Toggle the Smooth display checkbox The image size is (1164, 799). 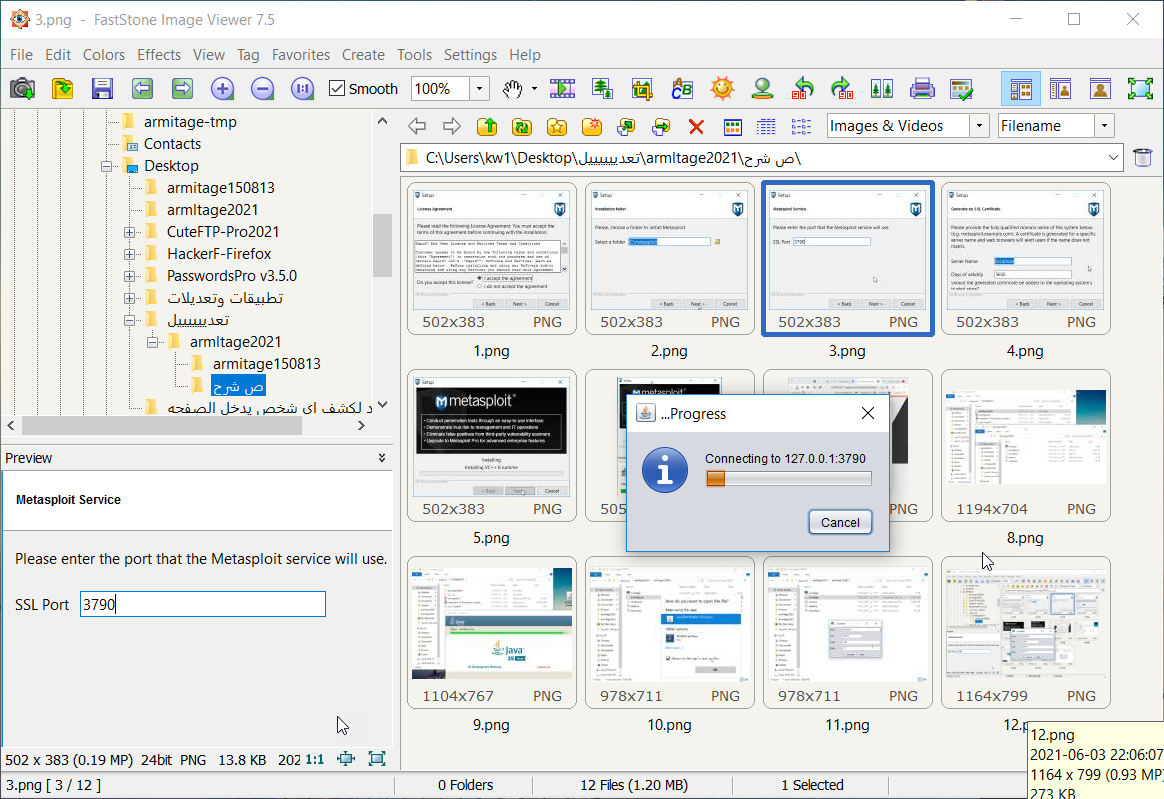tap(337, 88)
